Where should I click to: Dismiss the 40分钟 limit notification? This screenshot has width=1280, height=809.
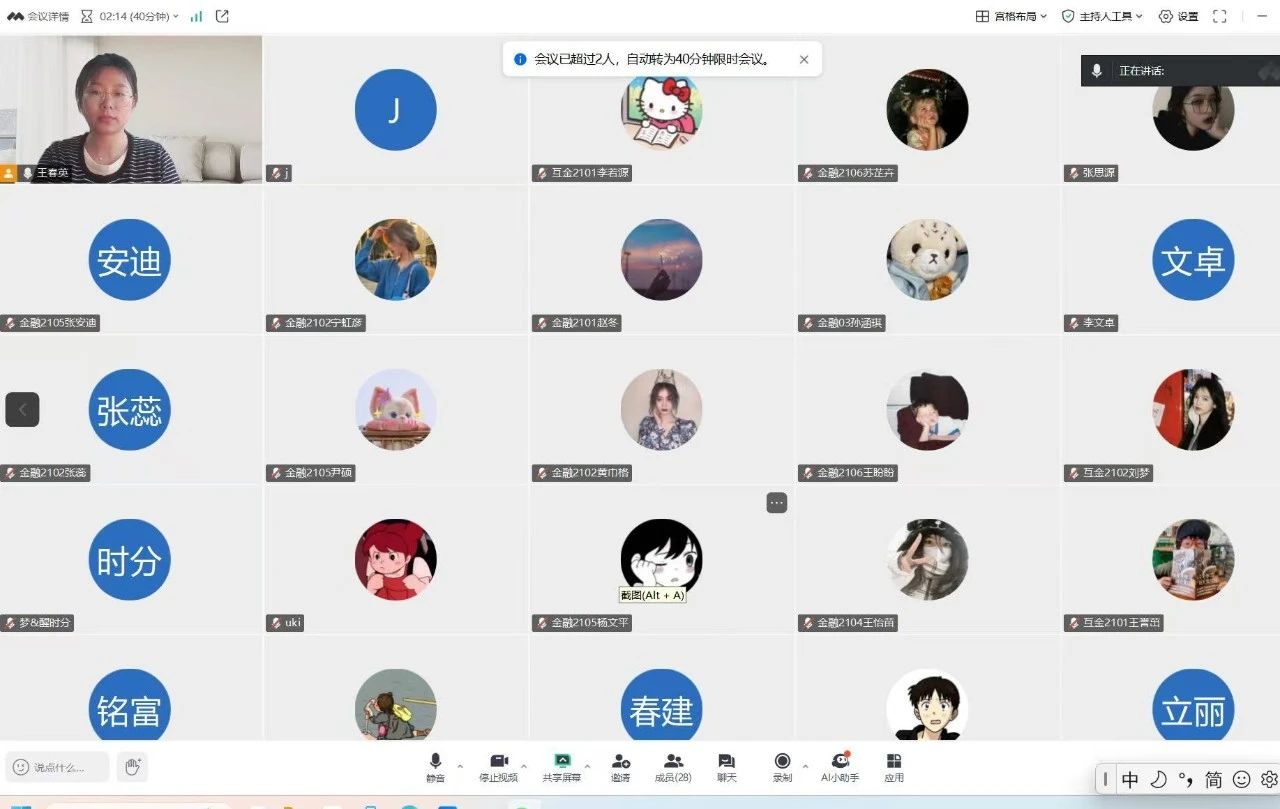click(x=804, y=59)
